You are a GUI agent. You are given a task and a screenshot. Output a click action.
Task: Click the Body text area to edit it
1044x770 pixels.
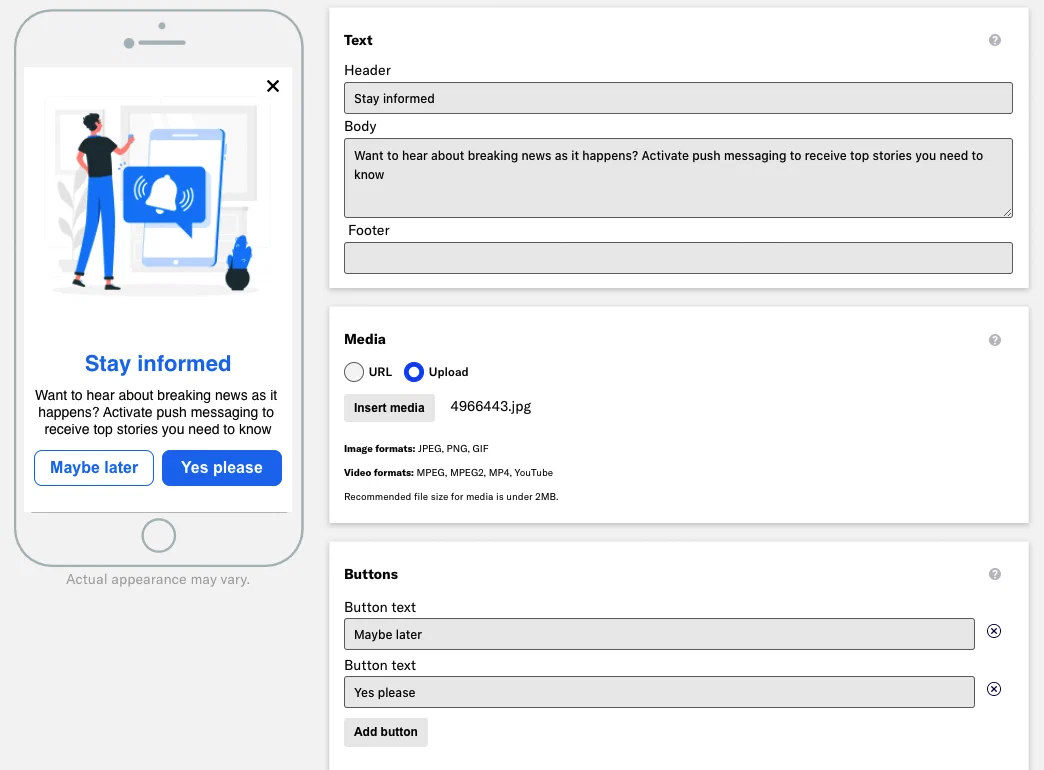pos(678,177)
